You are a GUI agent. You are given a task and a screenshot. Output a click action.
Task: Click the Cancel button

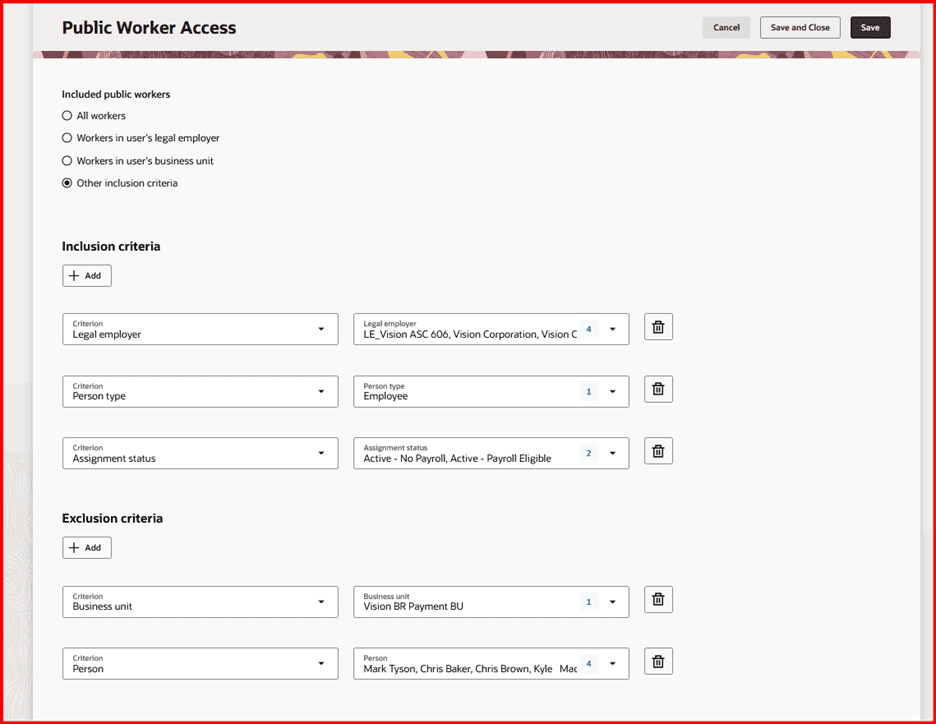coord(726,27)
